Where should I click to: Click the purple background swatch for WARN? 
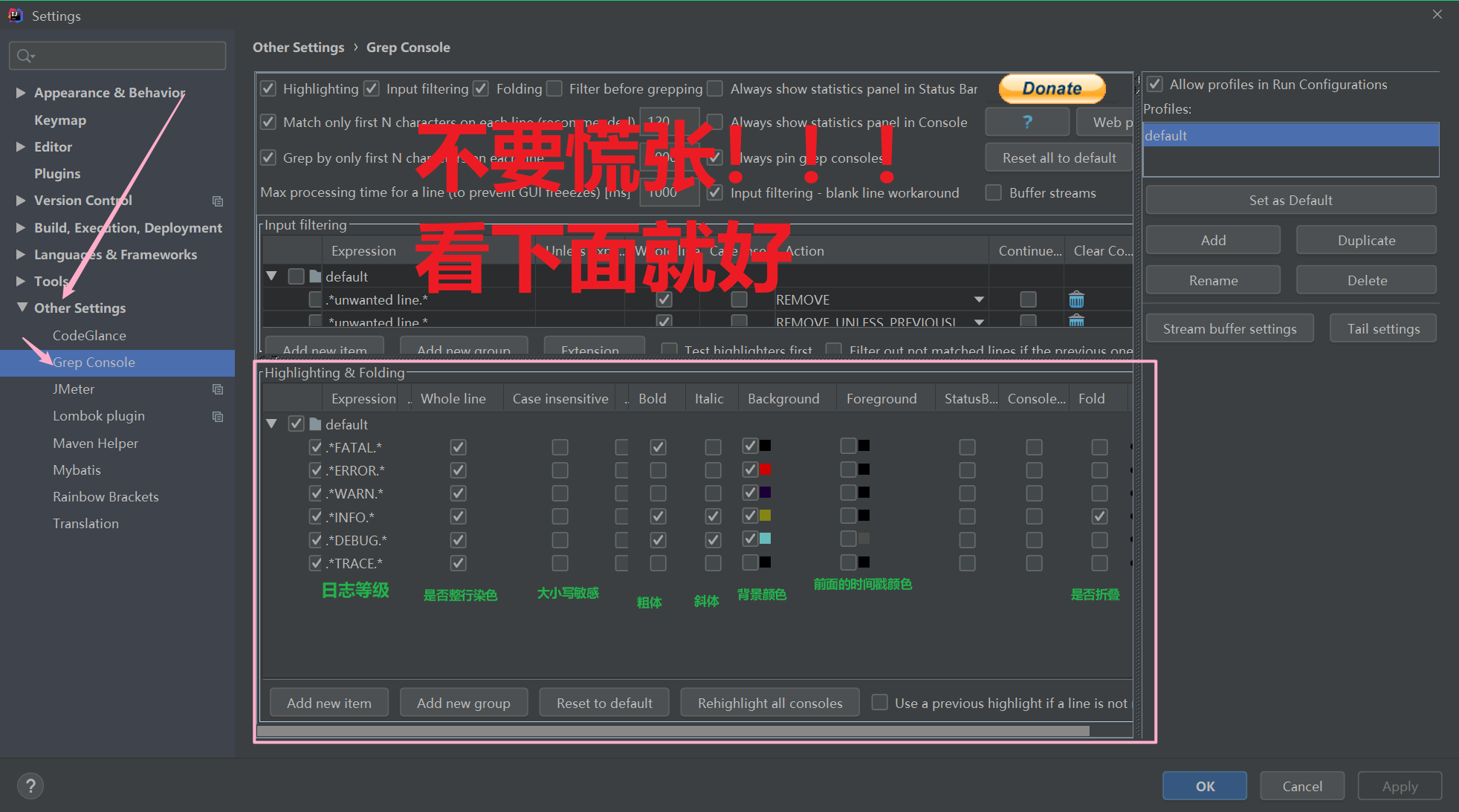tap(766, 493)
